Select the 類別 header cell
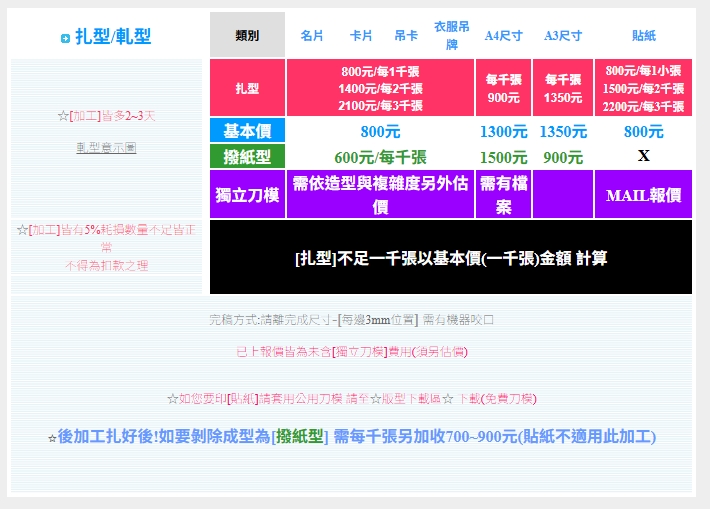This screenshot has width=710, height=509. click(247, 35)
